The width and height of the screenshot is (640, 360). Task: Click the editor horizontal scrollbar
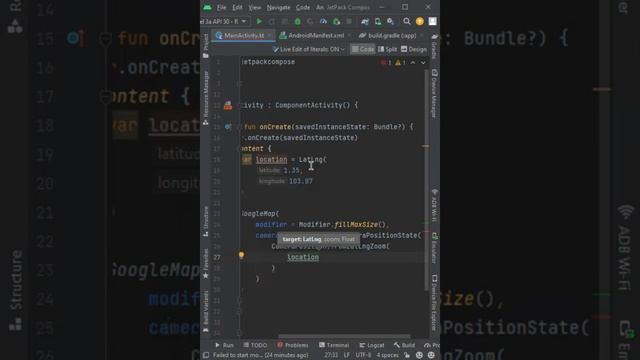(x=344, y=336)
